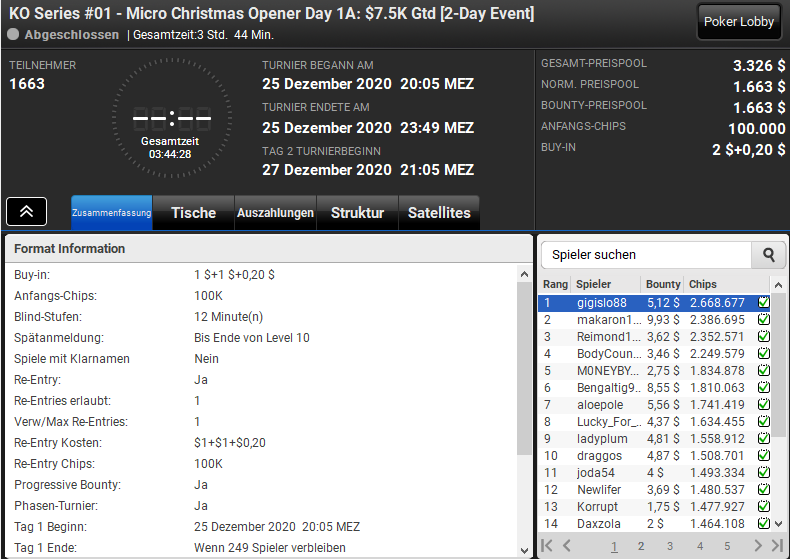Go to next page of players

point(758,546)
